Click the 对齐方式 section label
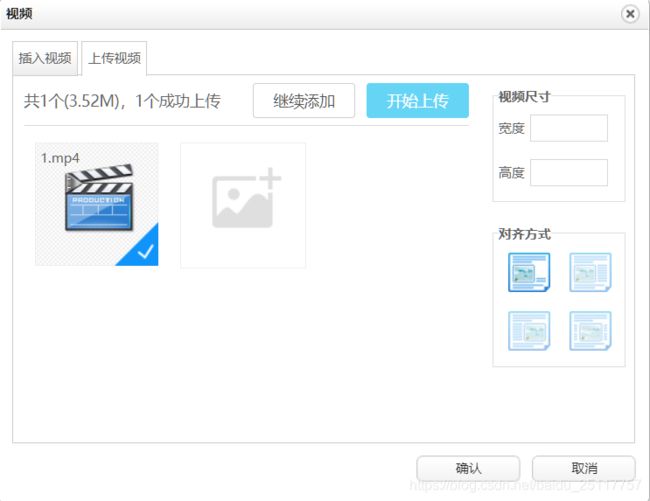This screenshot has height=501, width=650. click(x=524, y=234)
